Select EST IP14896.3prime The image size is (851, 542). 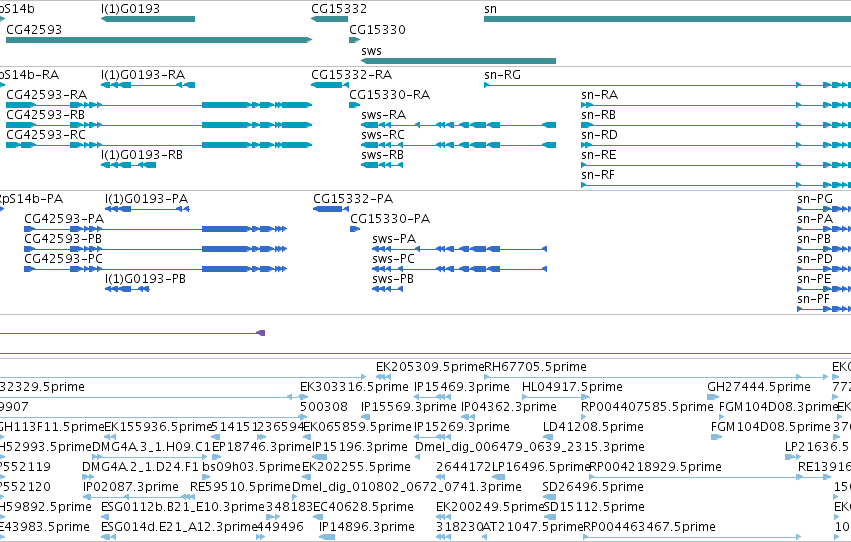(x=366, y=527)
